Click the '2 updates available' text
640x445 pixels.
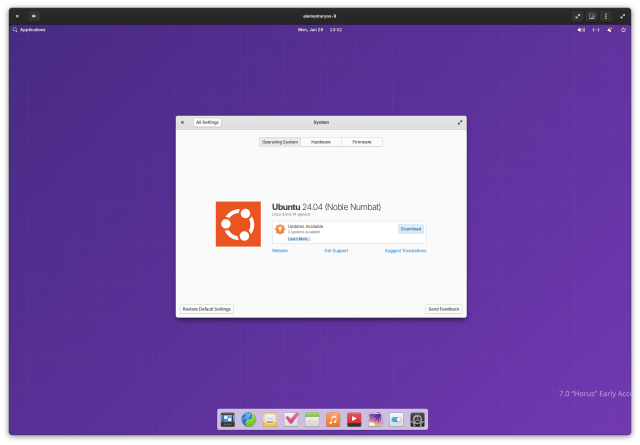click(x=304, y=232)
